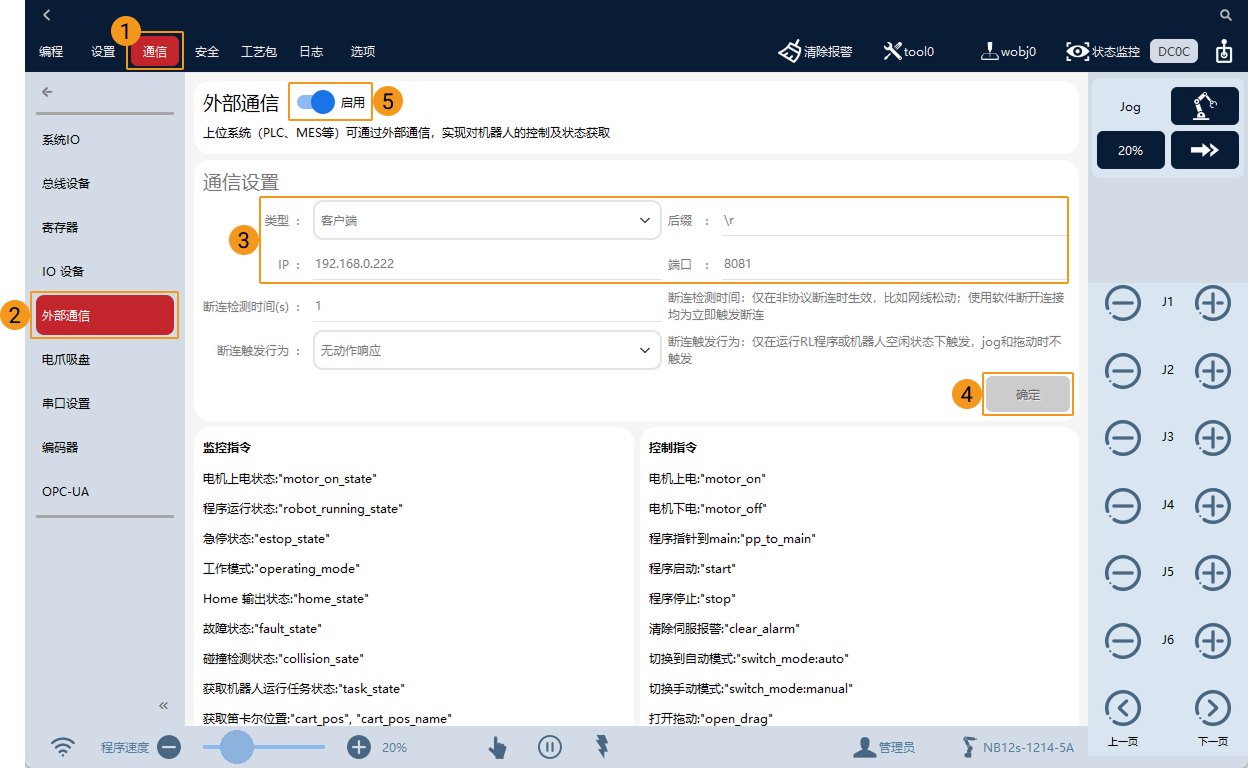Increase joint J1 with plus button
The image size is (1248, 768).
click(1213, 302)
